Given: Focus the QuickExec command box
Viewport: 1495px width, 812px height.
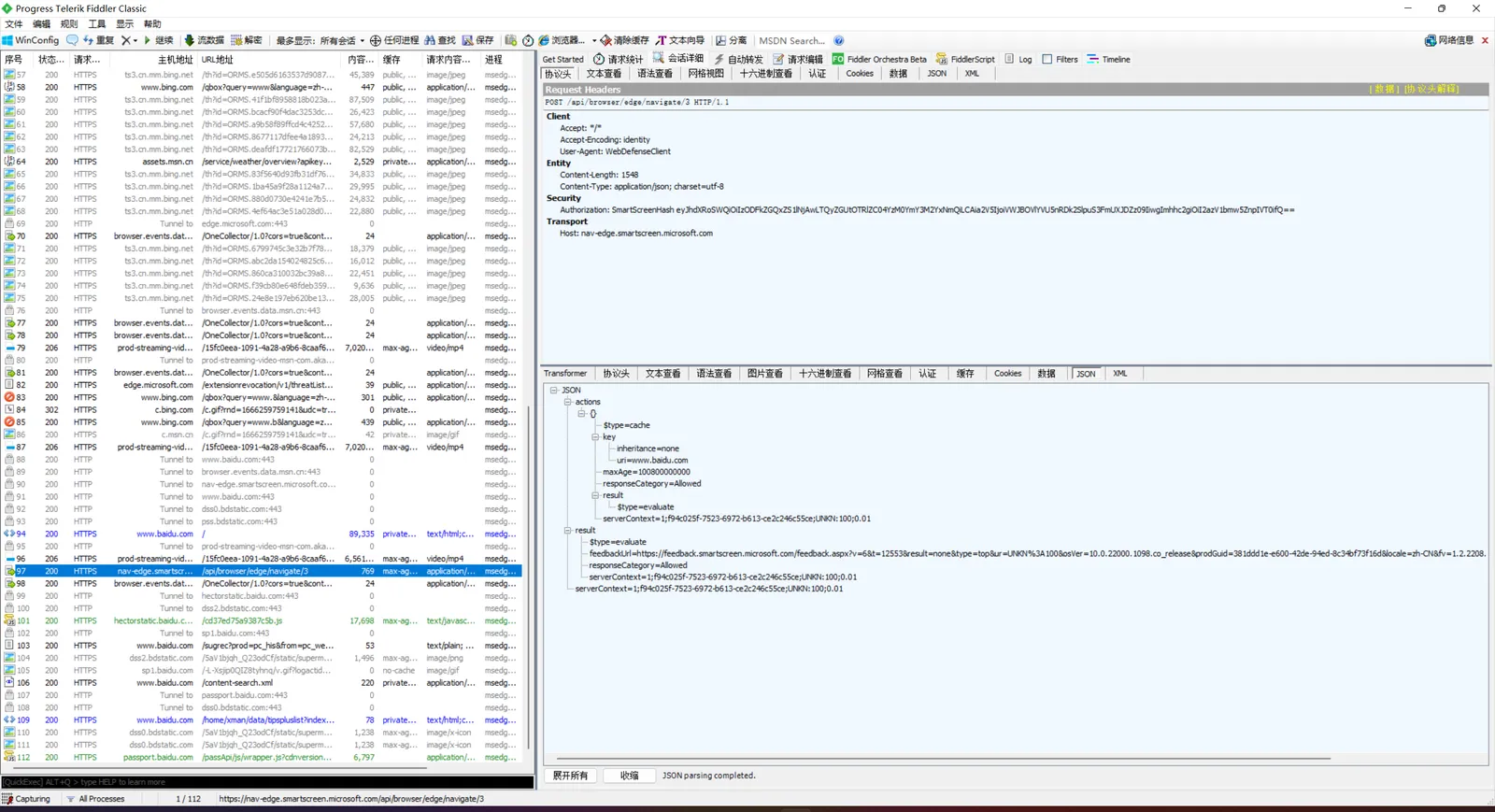Looking at the screenshot, I should click(x=267, y=782).
